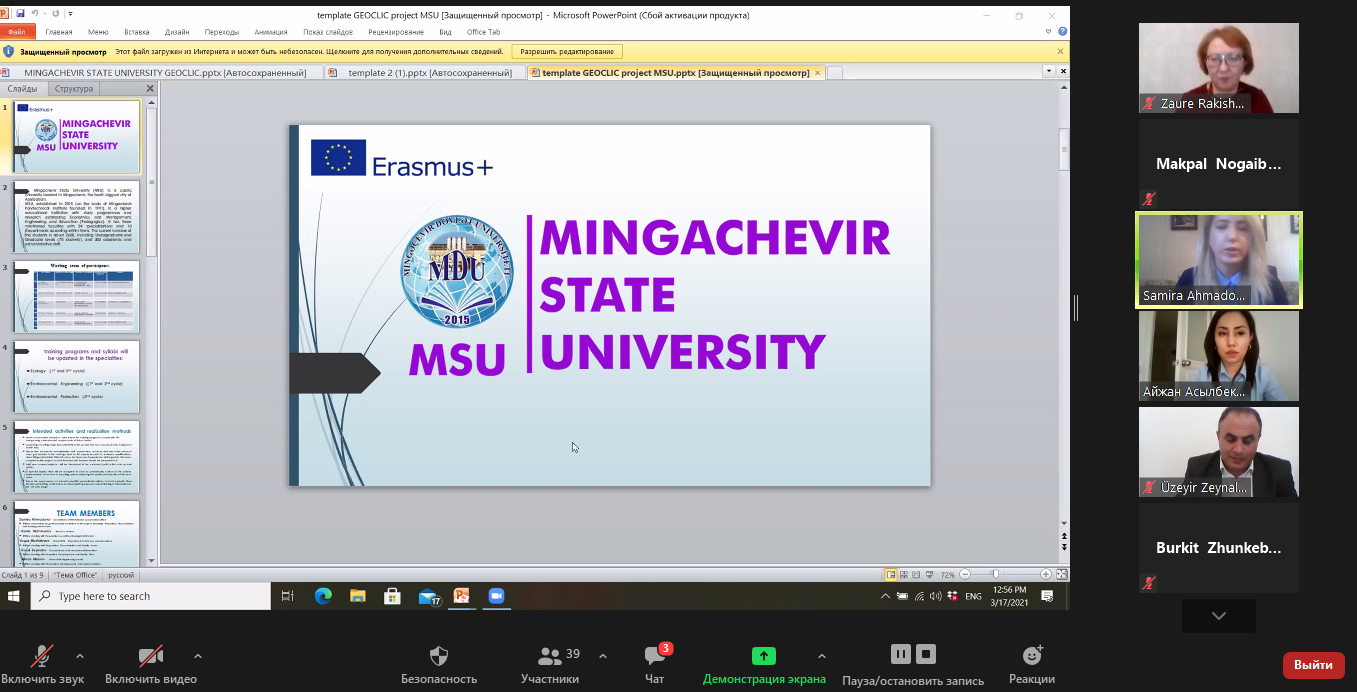Open the Customize Quick Access Toolbar dropdown
The image size is (1357, 692).
click(x=70, y=14)
